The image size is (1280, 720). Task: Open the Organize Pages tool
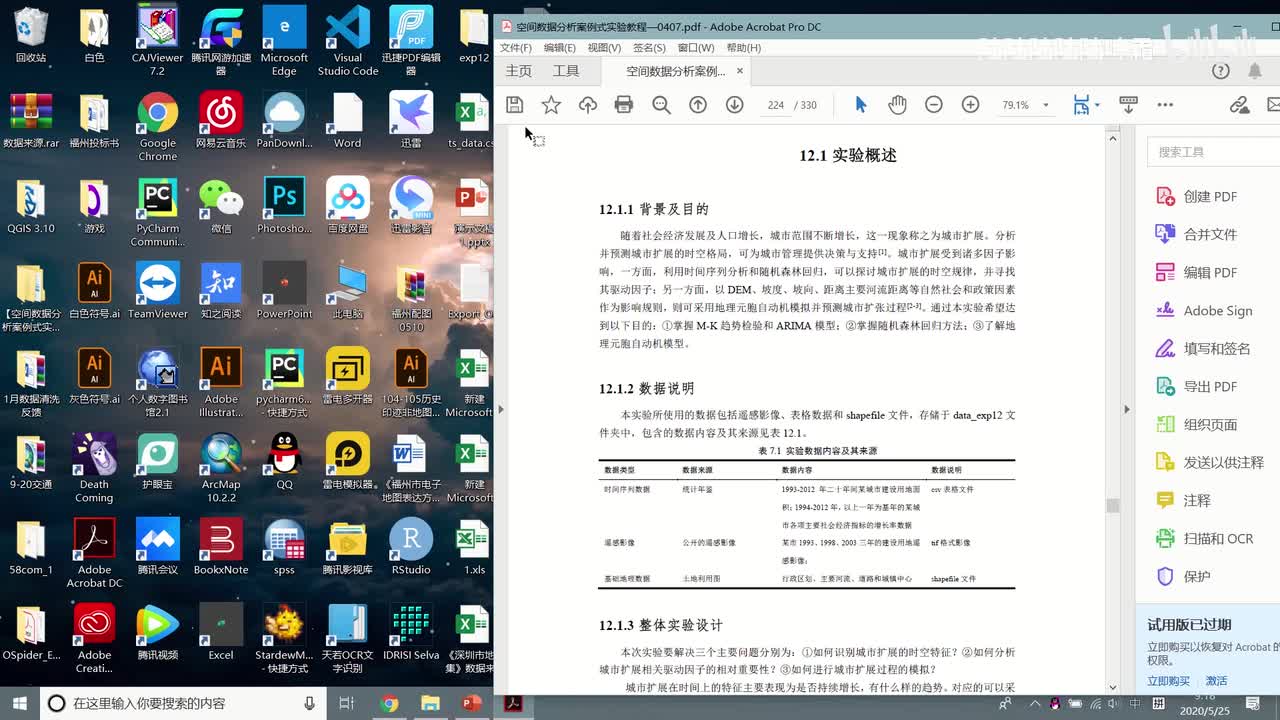coord(1196,424)
